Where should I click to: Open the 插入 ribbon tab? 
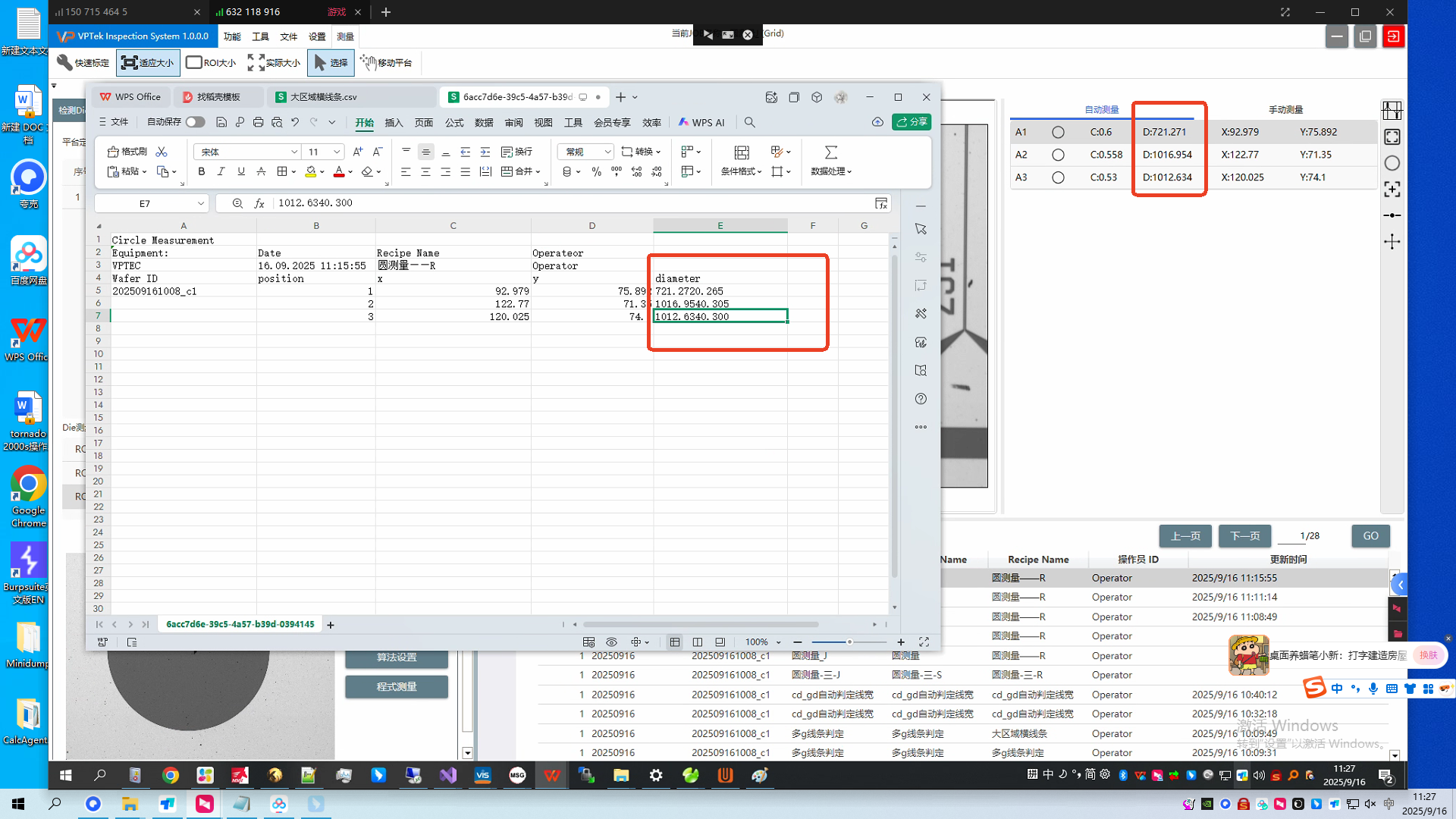(394, 122)
